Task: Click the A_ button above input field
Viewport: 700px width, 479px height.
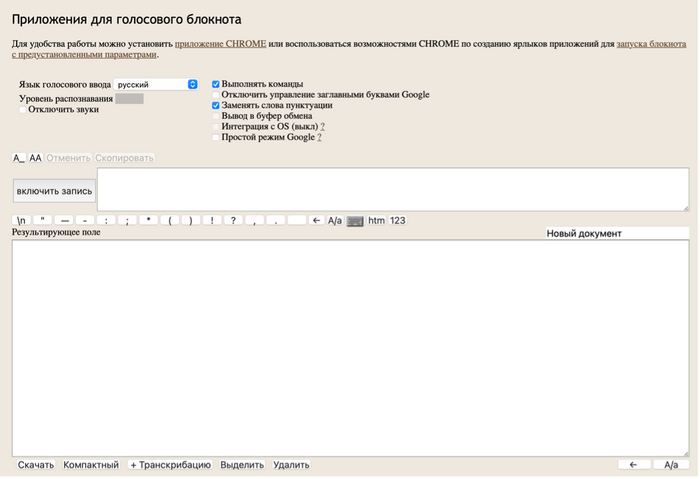Action: click(19, 158)
